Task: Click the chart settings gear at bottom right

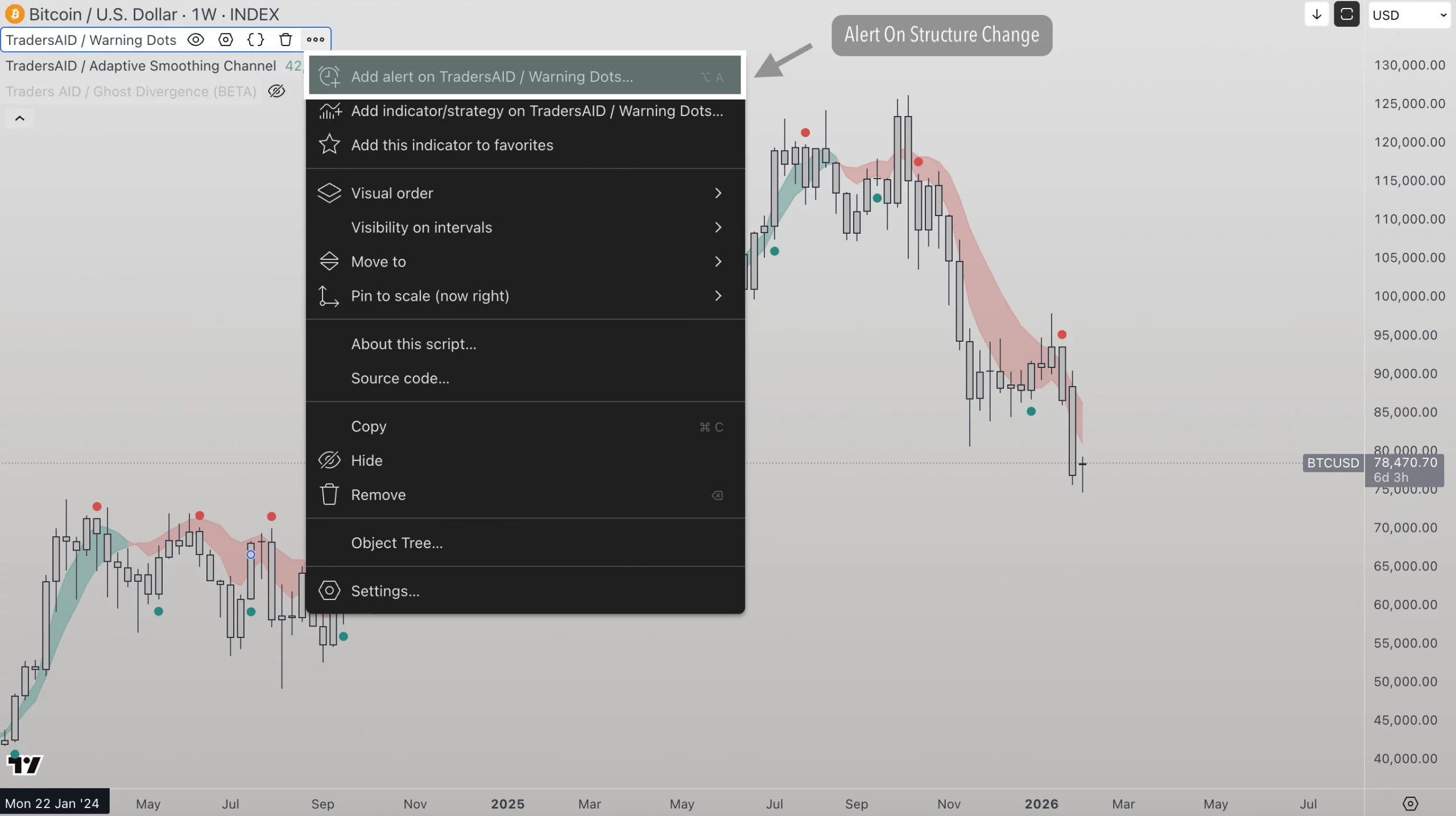Action: coord(1410,803)
